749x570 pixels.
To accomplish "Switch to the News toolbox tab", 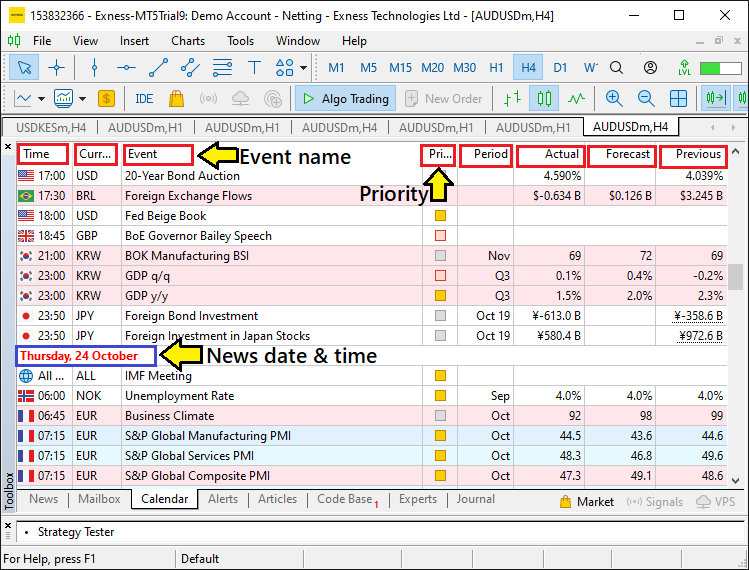I will pos(43,499).
